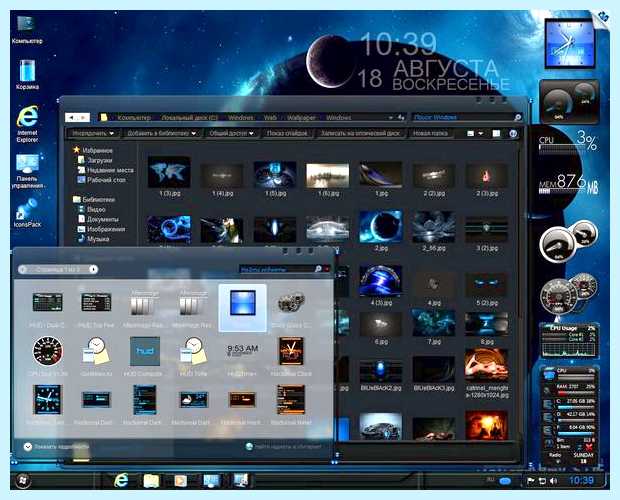620x500 pixels.
Task: Select the 9:53 AM HUD timer gadget
Action: pos(242,351)
